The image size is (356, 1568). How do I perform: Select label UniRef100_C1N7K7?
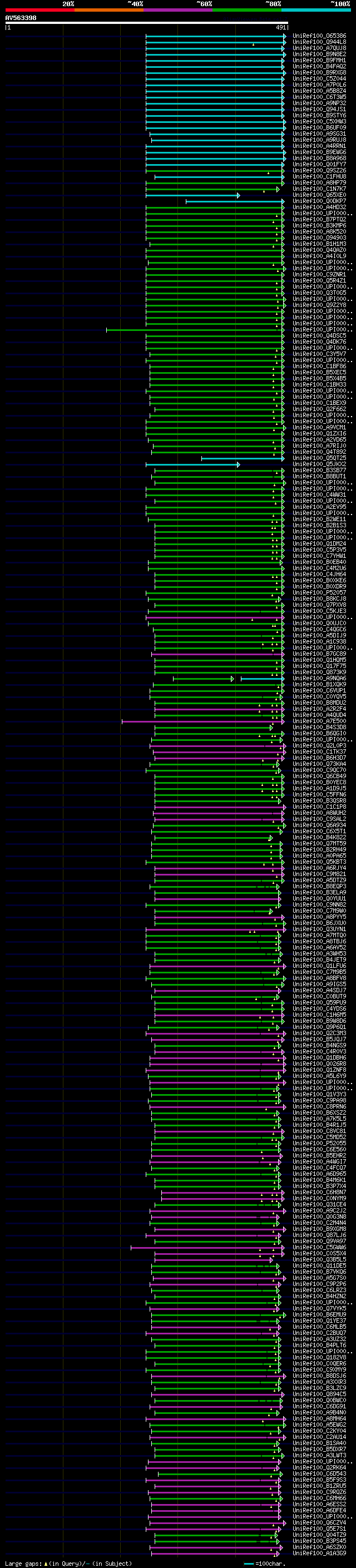(319, 189)
